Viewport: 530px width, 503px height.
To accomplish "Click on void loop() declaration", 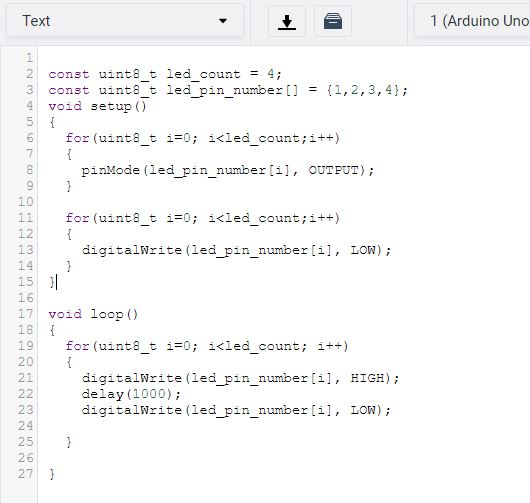I will (x=93, y=314).
